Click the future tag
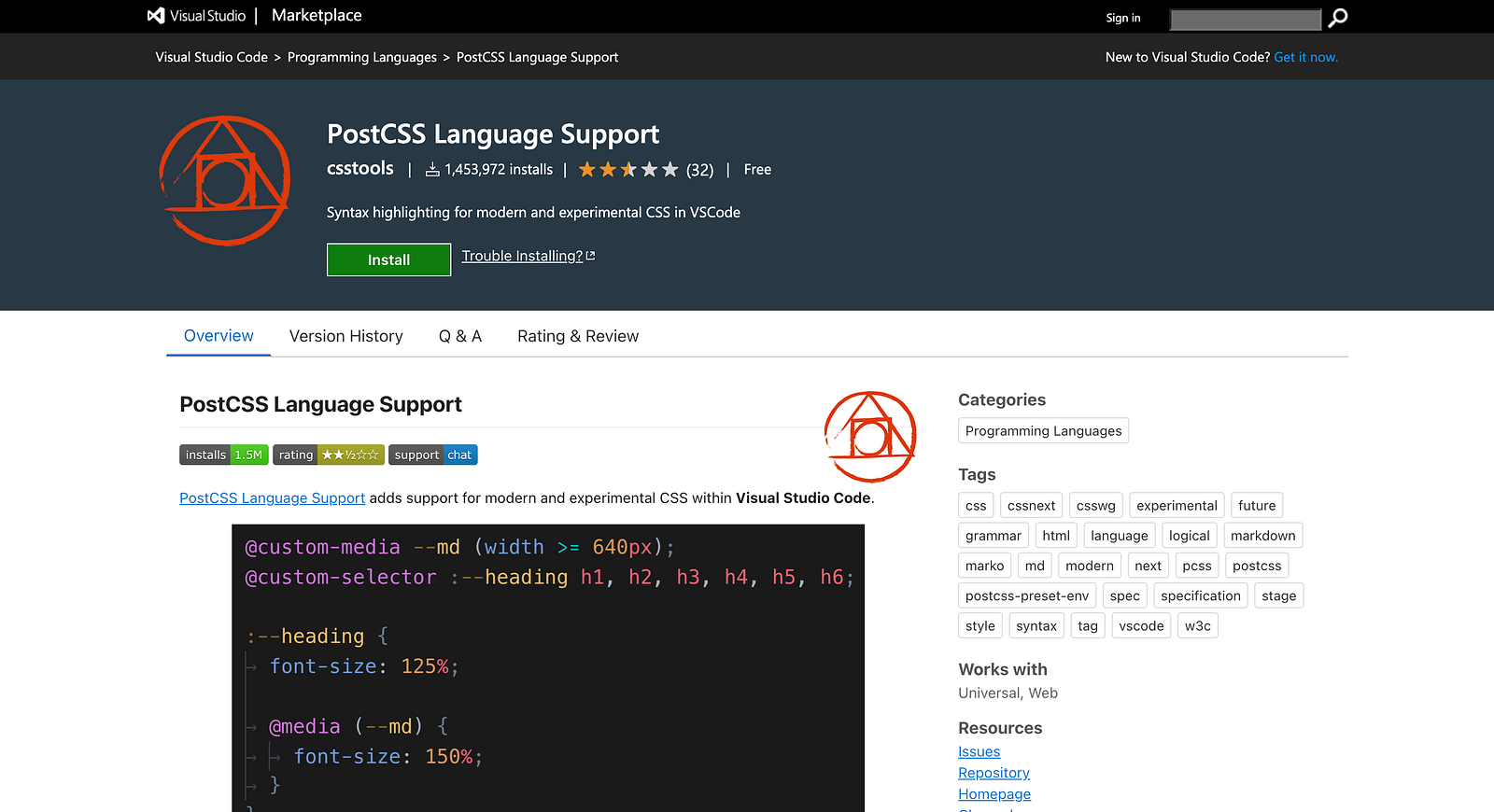The width and height of the screenshot is (1494, 812). 1257,505
